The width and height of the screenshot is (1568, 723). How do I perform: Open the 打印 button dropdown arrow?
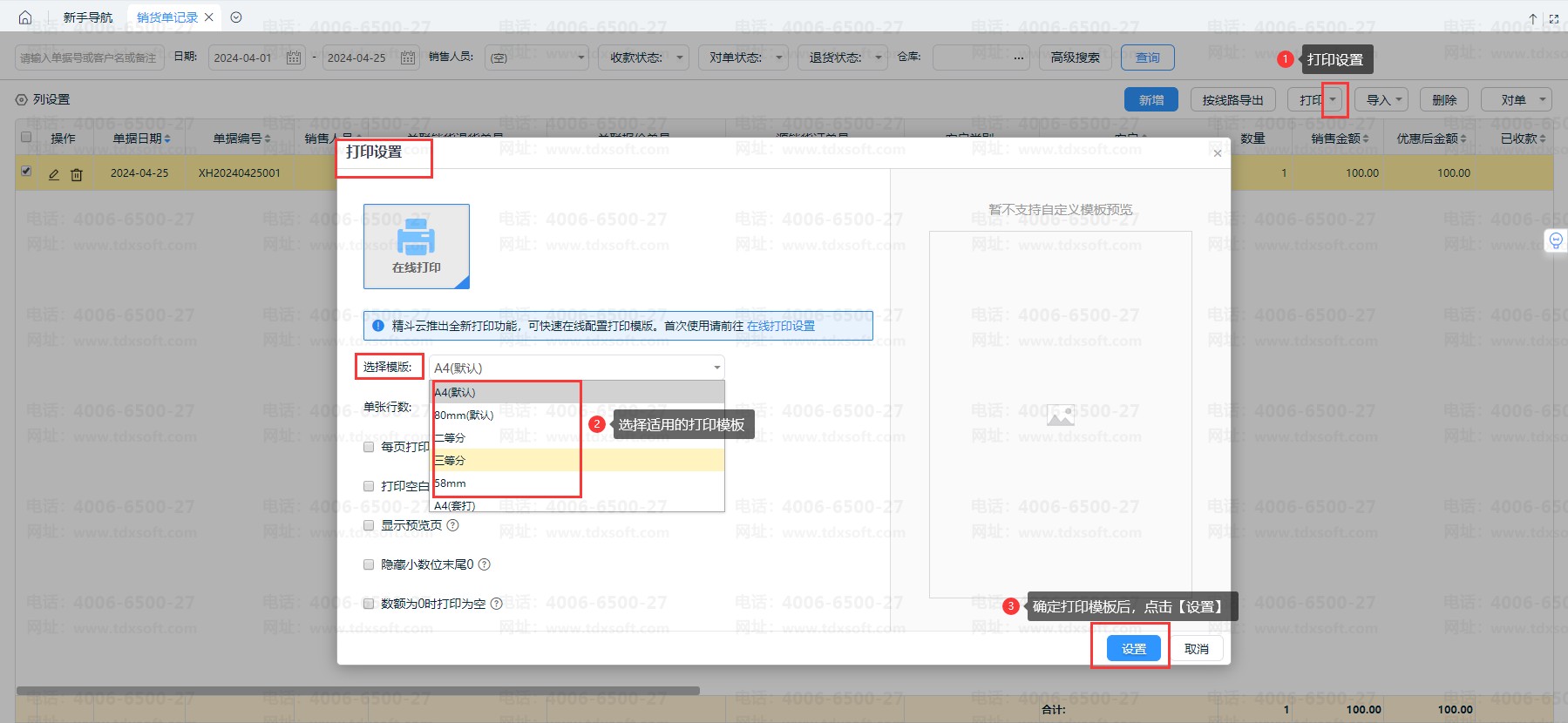coord(1333,100)
